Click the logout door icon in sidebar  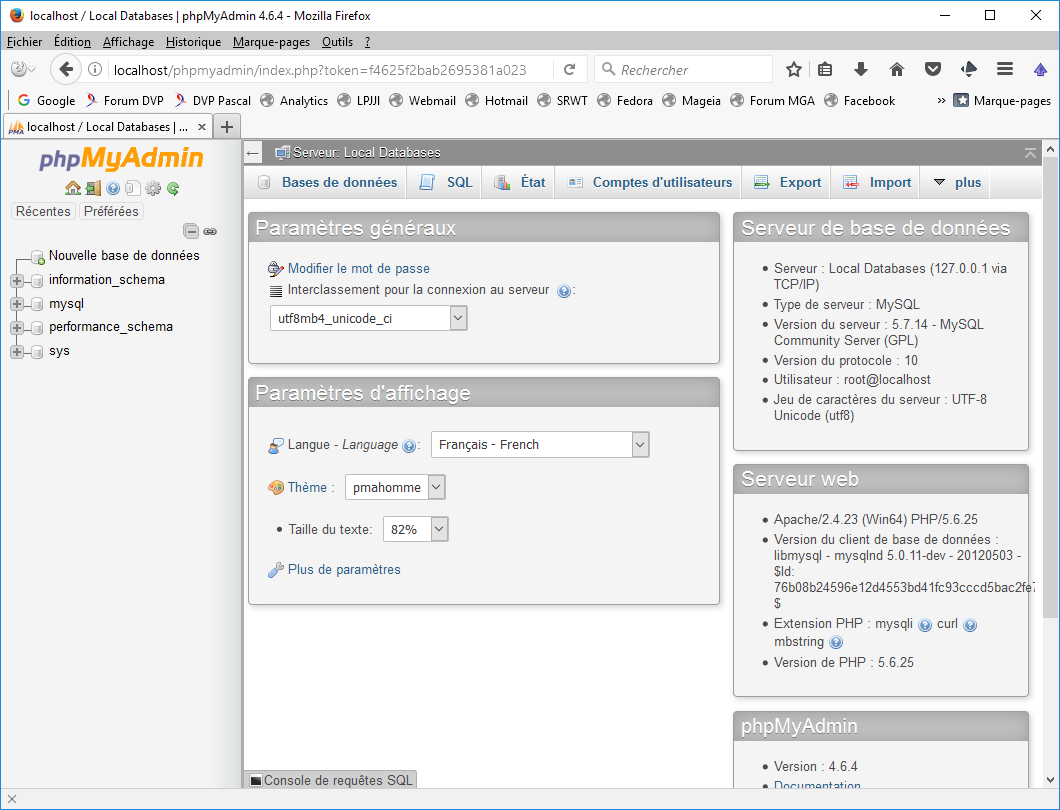(x=92, y=188)
